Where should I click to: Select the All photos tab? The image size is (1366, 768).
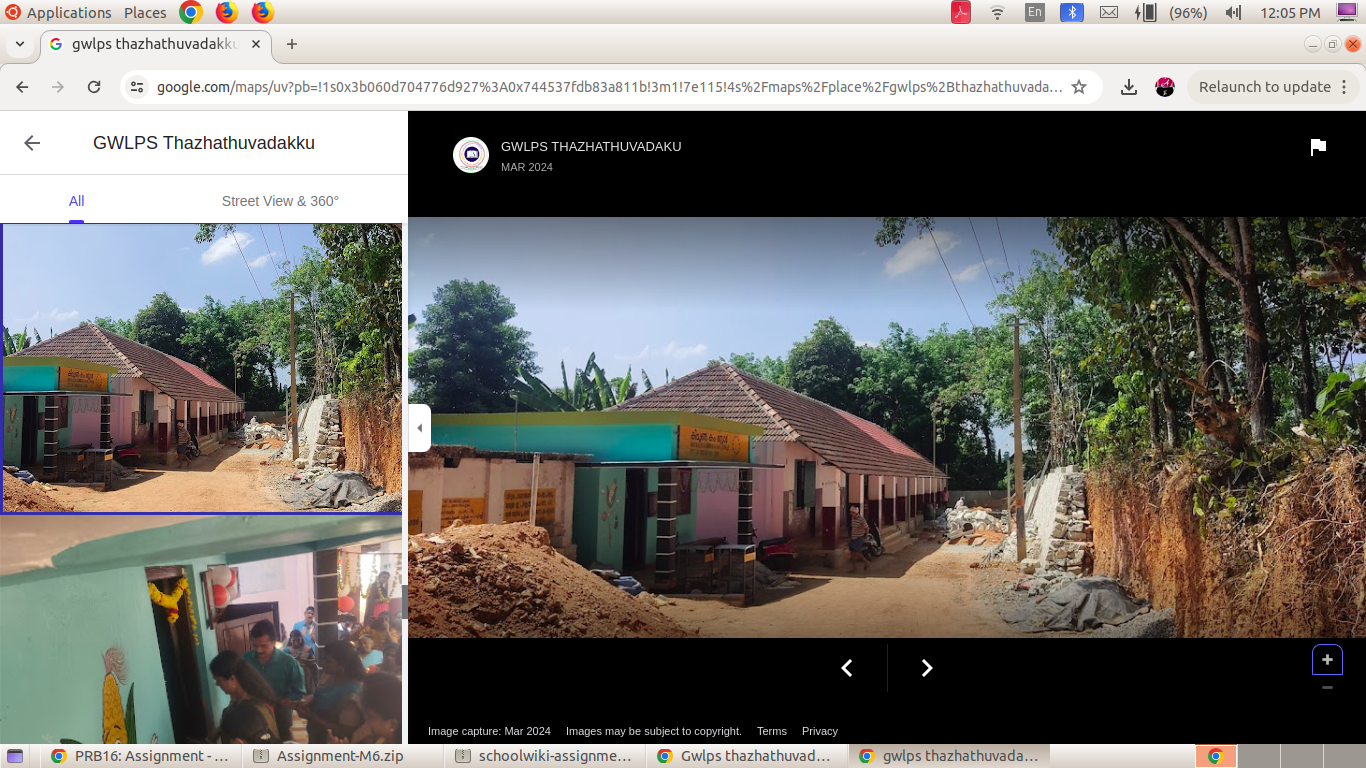(x=76, y=201)
